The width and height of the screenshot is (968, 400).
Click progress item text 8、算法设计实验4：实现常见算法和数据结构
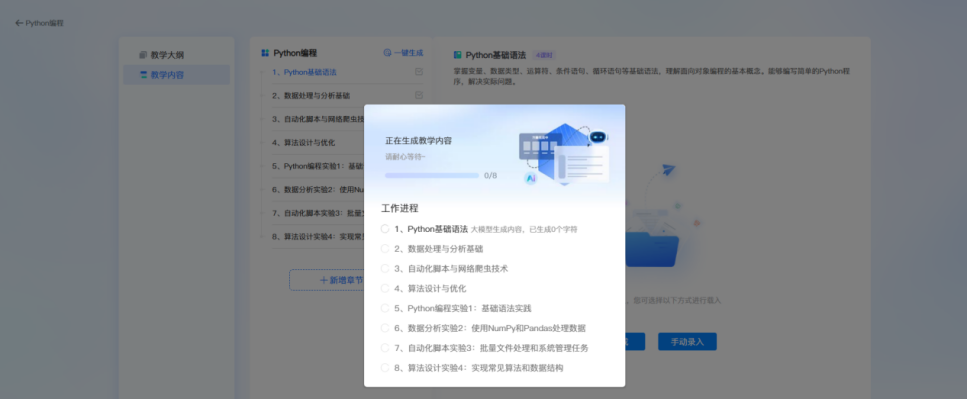(x=479, y=368)
